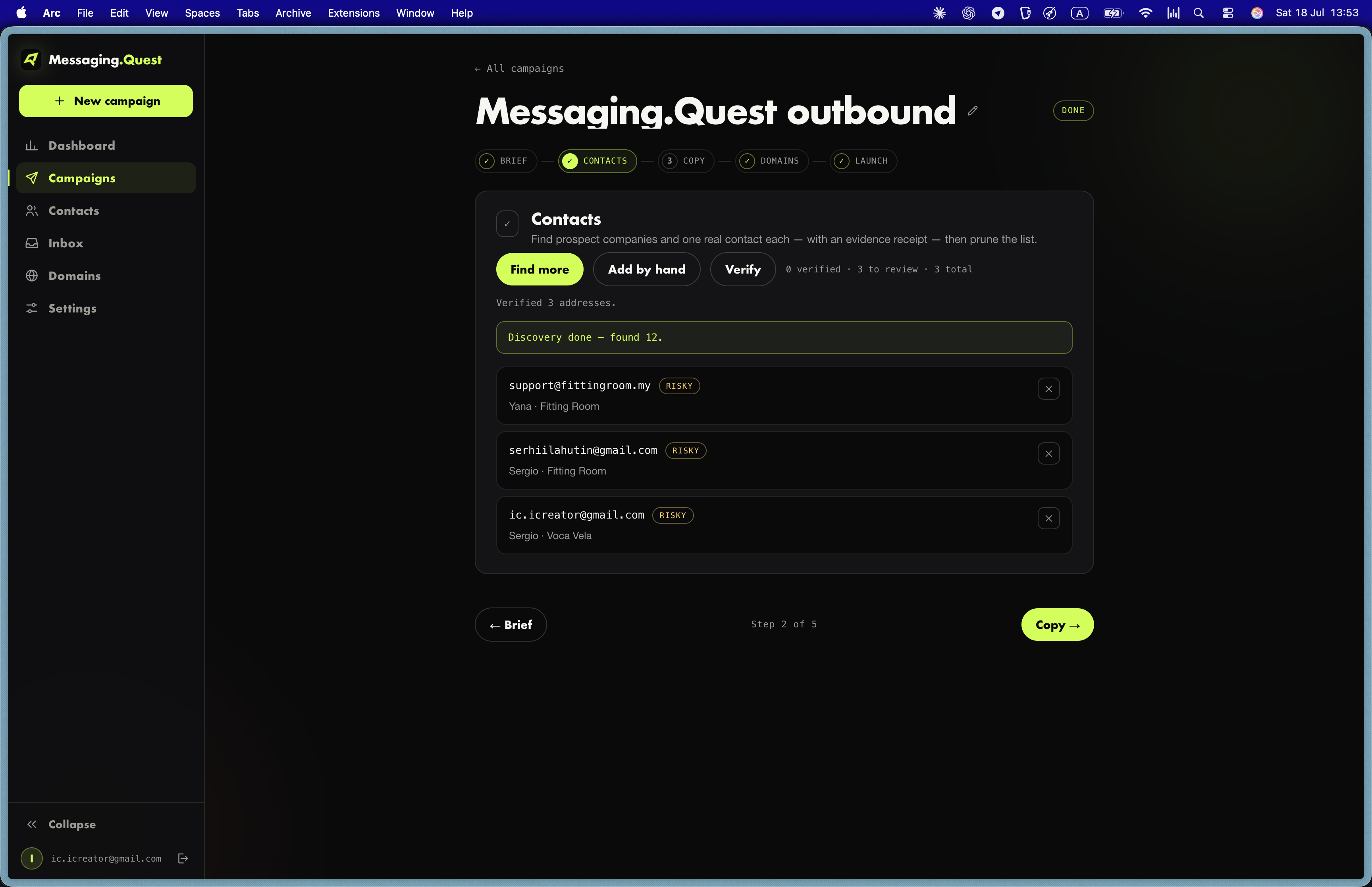Click RISKY badge next to ic.icreator@gmail.com contact
Image resolution: width=1372 pixels, height=887 pixels.
click(x=673, y=515)
